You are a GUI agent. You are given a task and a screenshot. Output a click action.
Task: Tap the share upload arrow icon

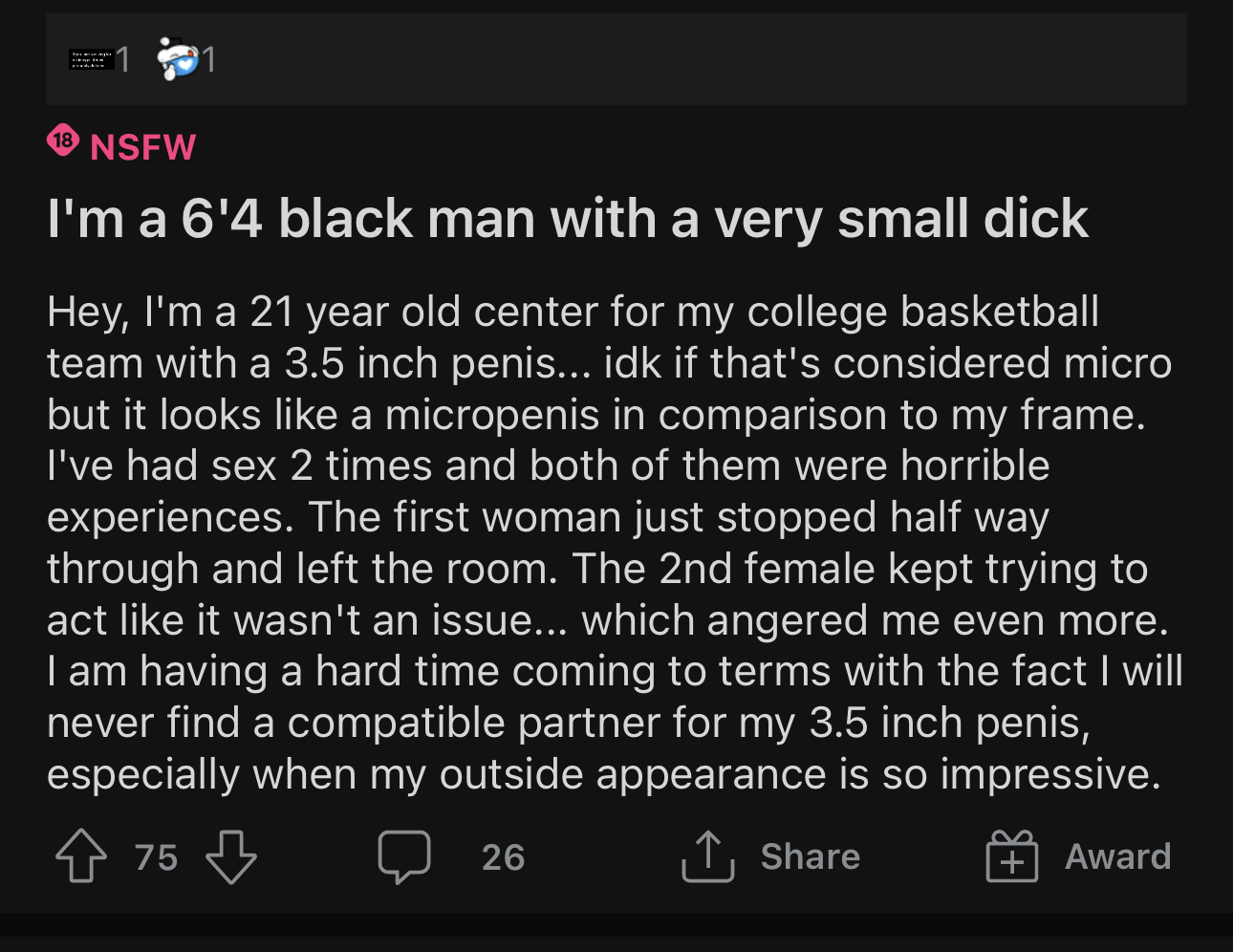(x=708, y=855)
